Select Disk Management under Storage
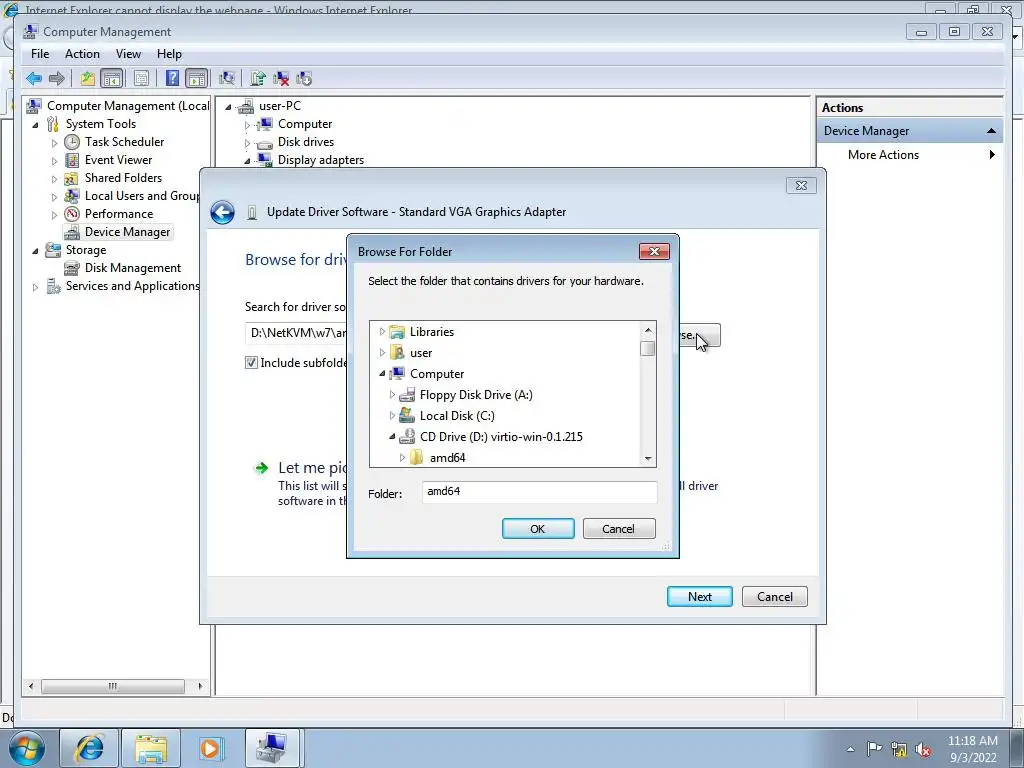The height and width of the screenshot is (768, 1024). 133,268
